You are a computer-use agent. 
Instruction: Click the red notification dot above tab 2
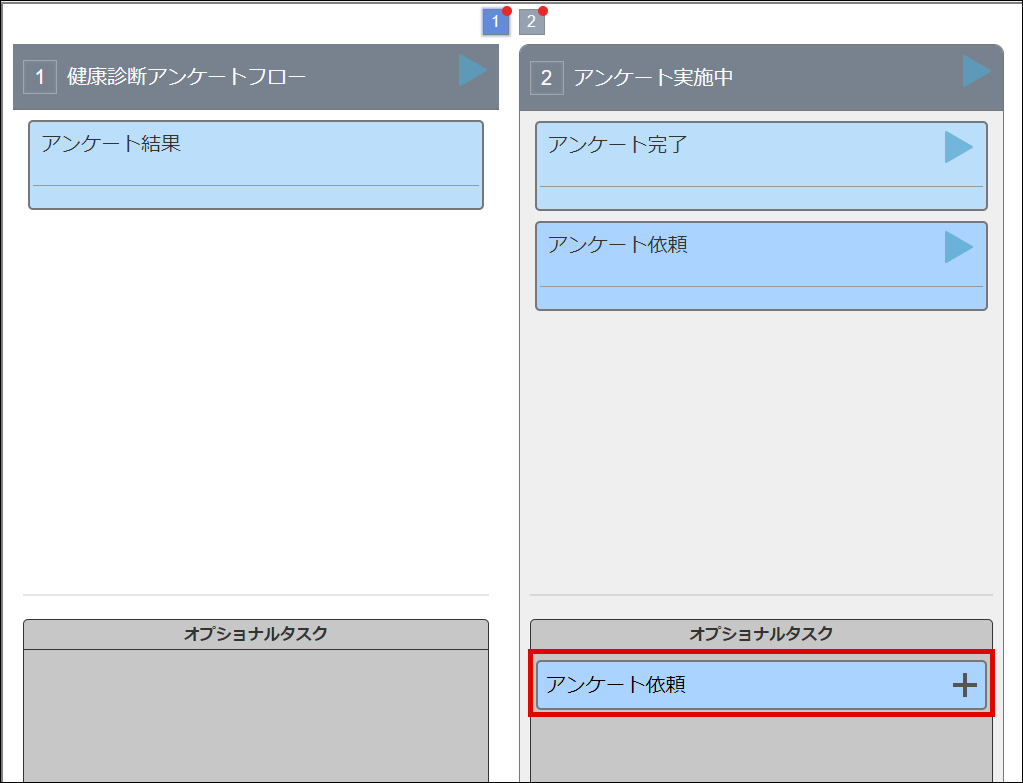pyautogui.click(x=542, y=9)
